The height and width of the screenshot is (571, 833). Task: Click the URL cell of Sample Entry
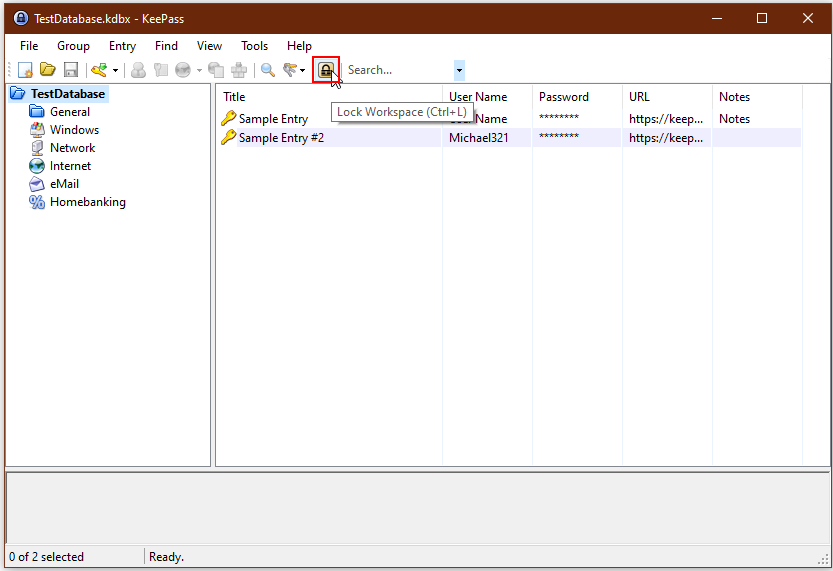(666, 118)
